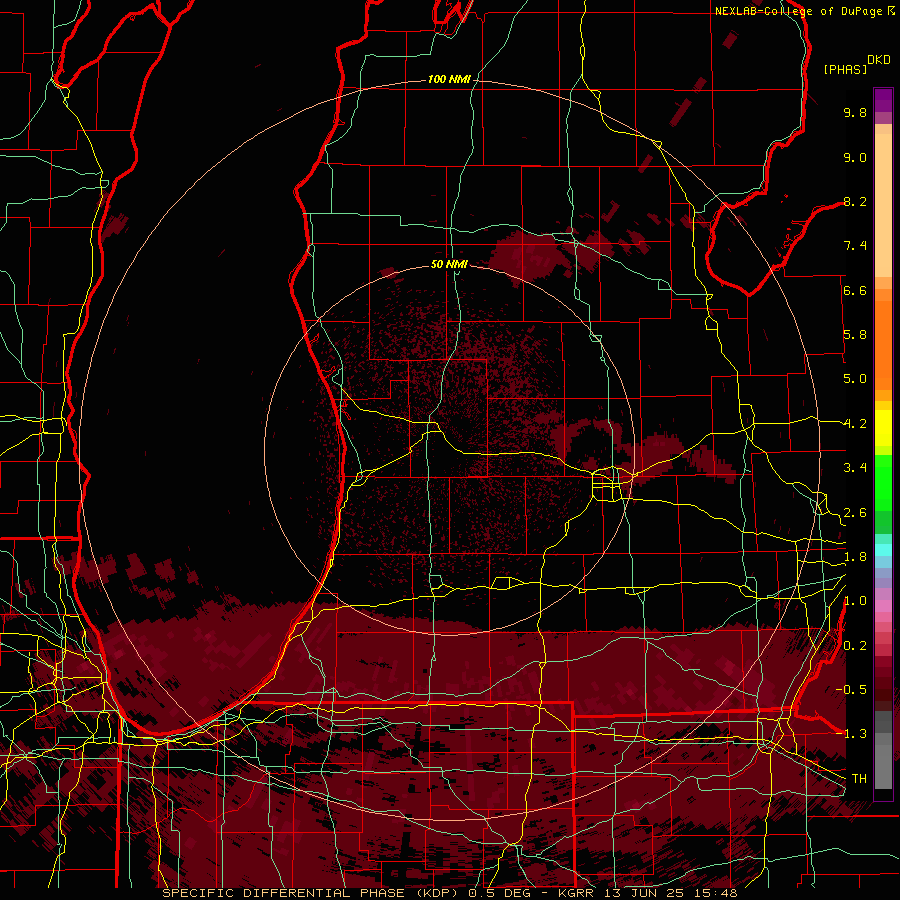Click the SPECIFIC DIFFERENTIAL PHASE (KDP) caption
The width and height of the screenshot is (900, 900).
click(x=312, y=893)
